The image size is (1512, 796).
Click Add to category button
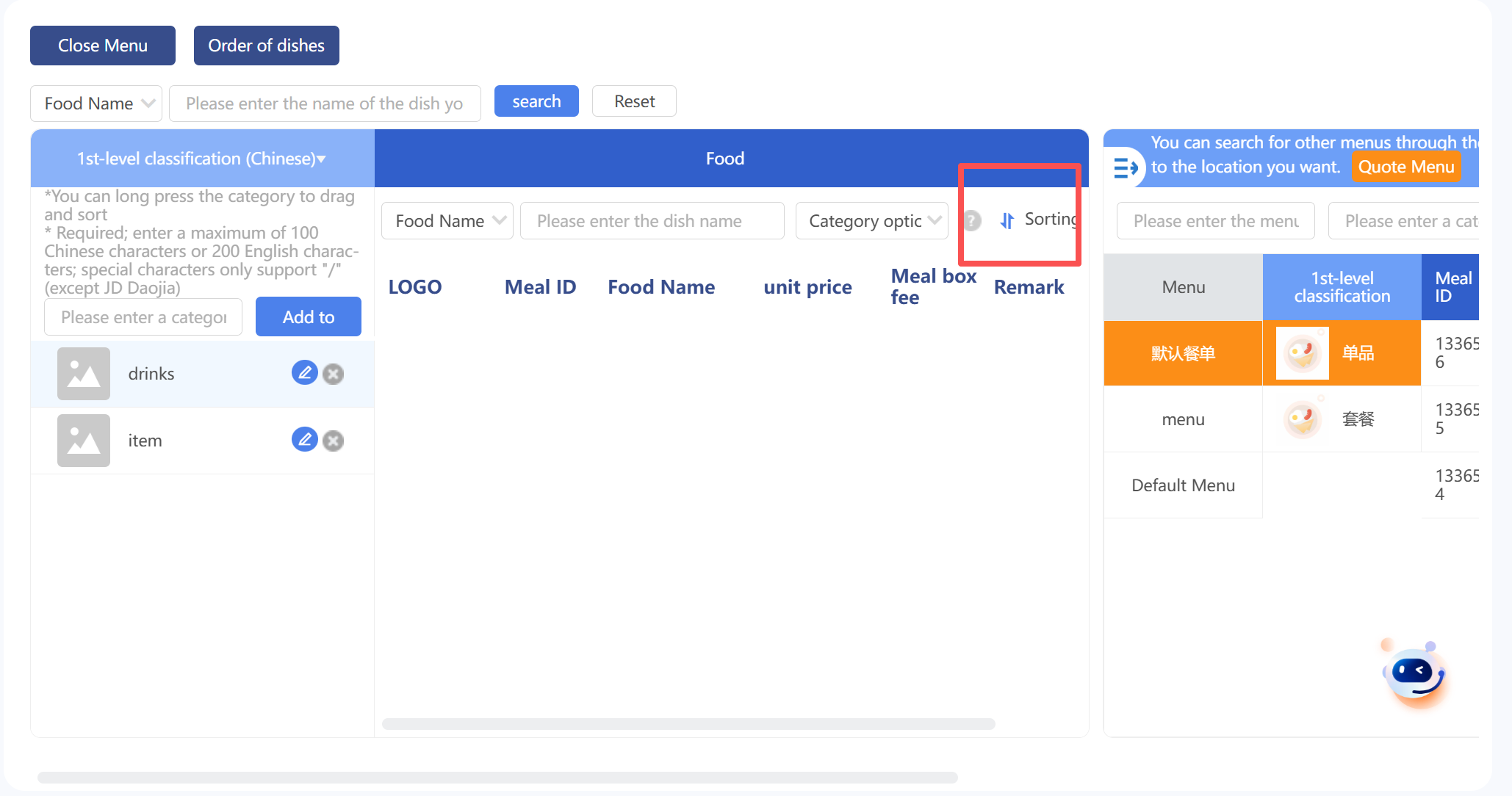click(309, 317)
